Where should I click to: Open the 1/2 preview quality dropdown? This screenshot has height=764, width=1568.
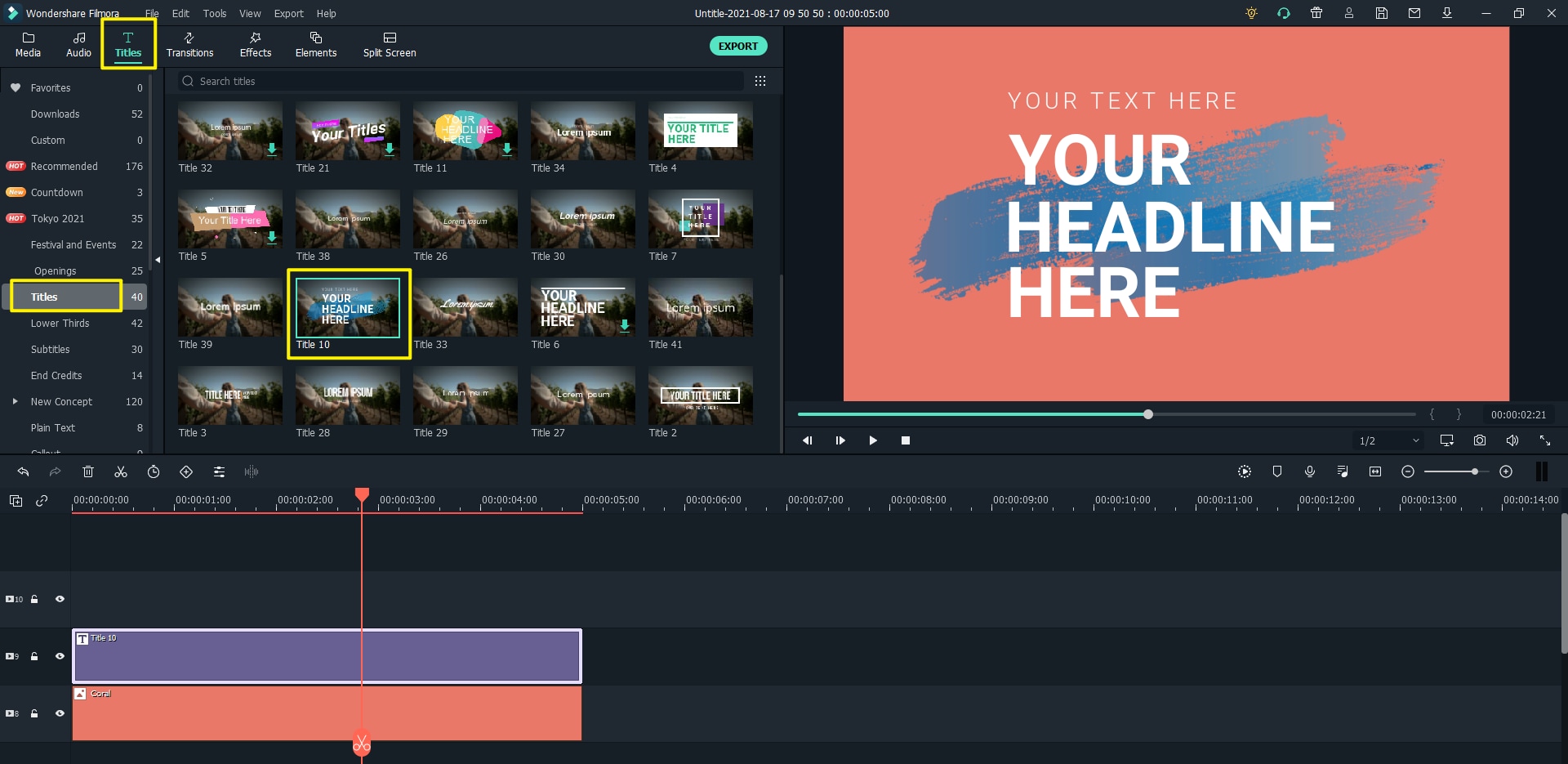pos(1389,440)
